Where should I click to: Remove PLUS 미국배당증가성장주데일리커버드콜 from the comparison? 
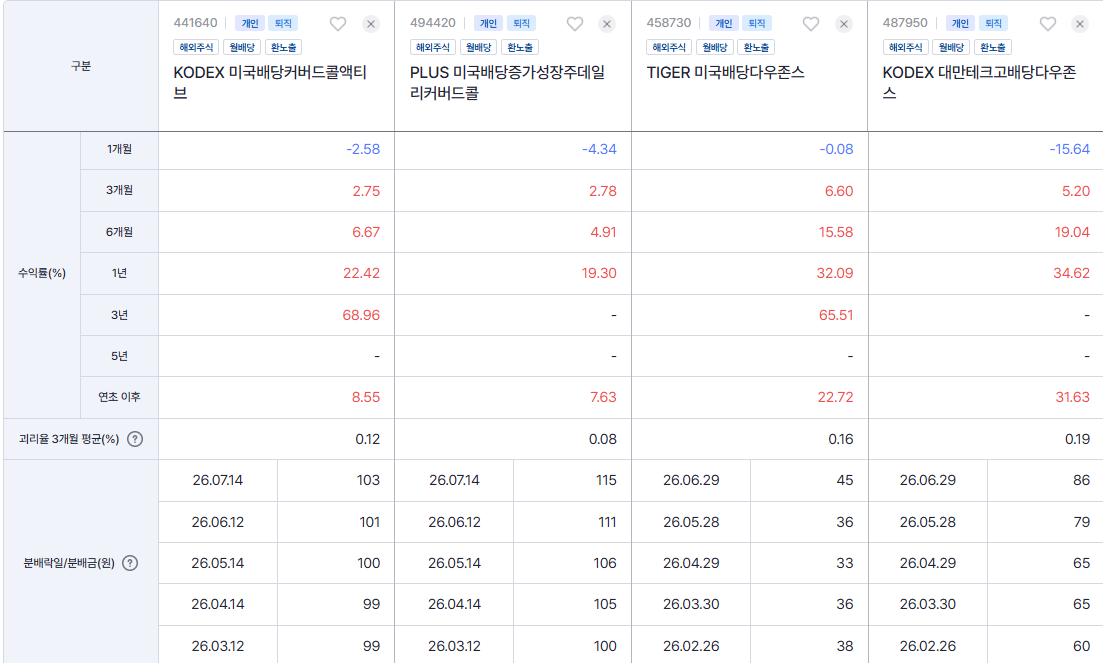click(x=607, y=24)
